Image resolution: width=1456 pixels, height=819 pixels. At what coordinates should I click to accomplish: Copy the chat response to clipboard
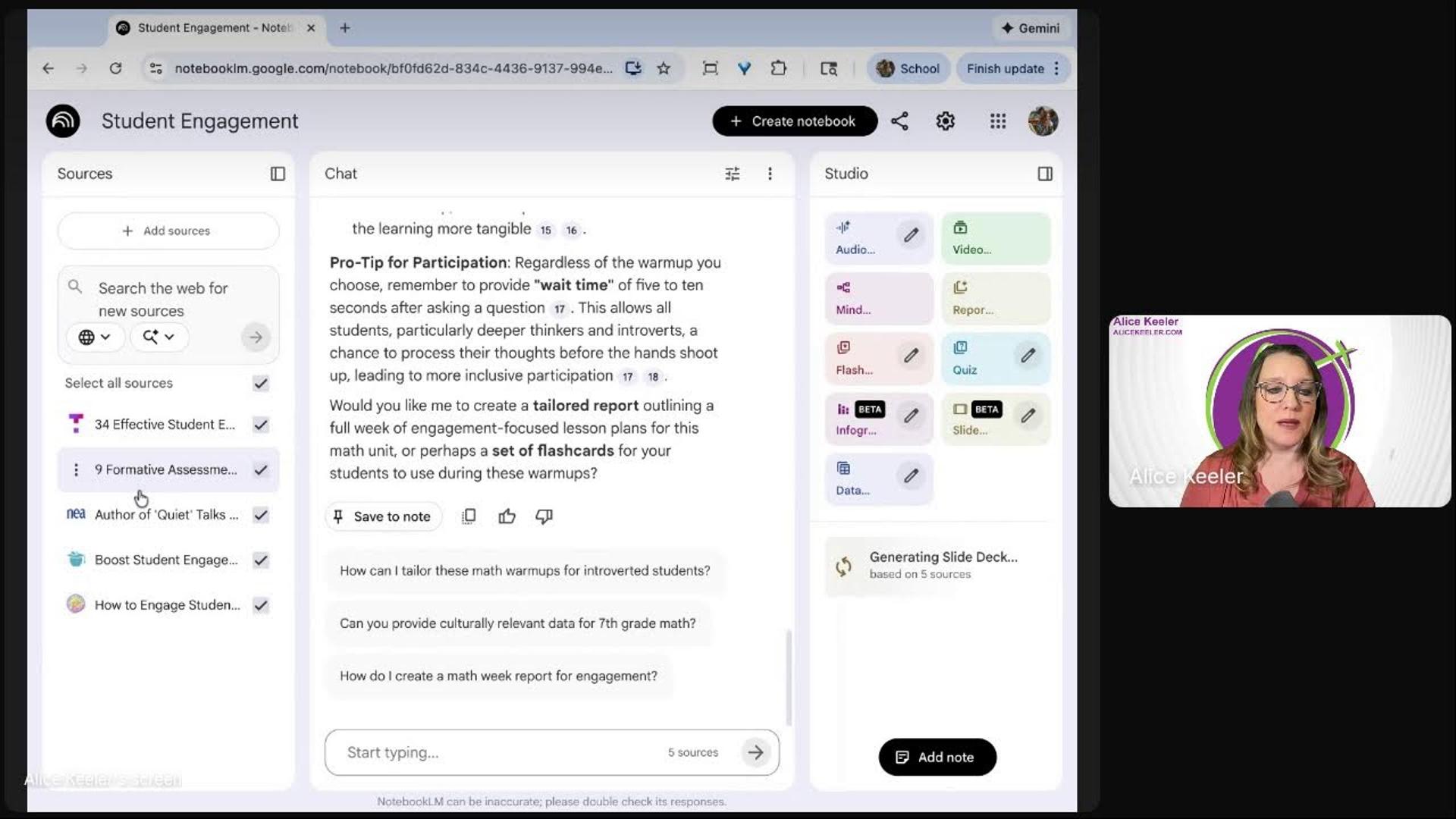coord(469,516)
